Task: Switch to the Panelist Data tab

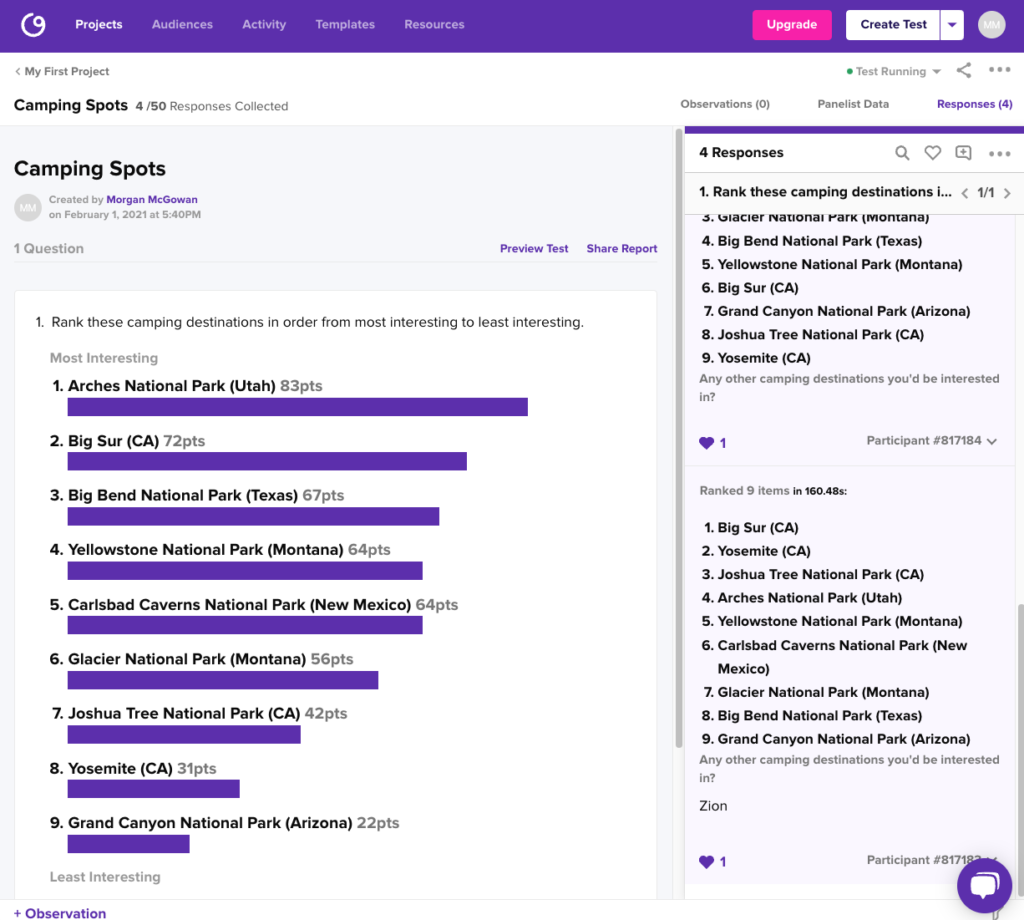Action: point(853,104)
